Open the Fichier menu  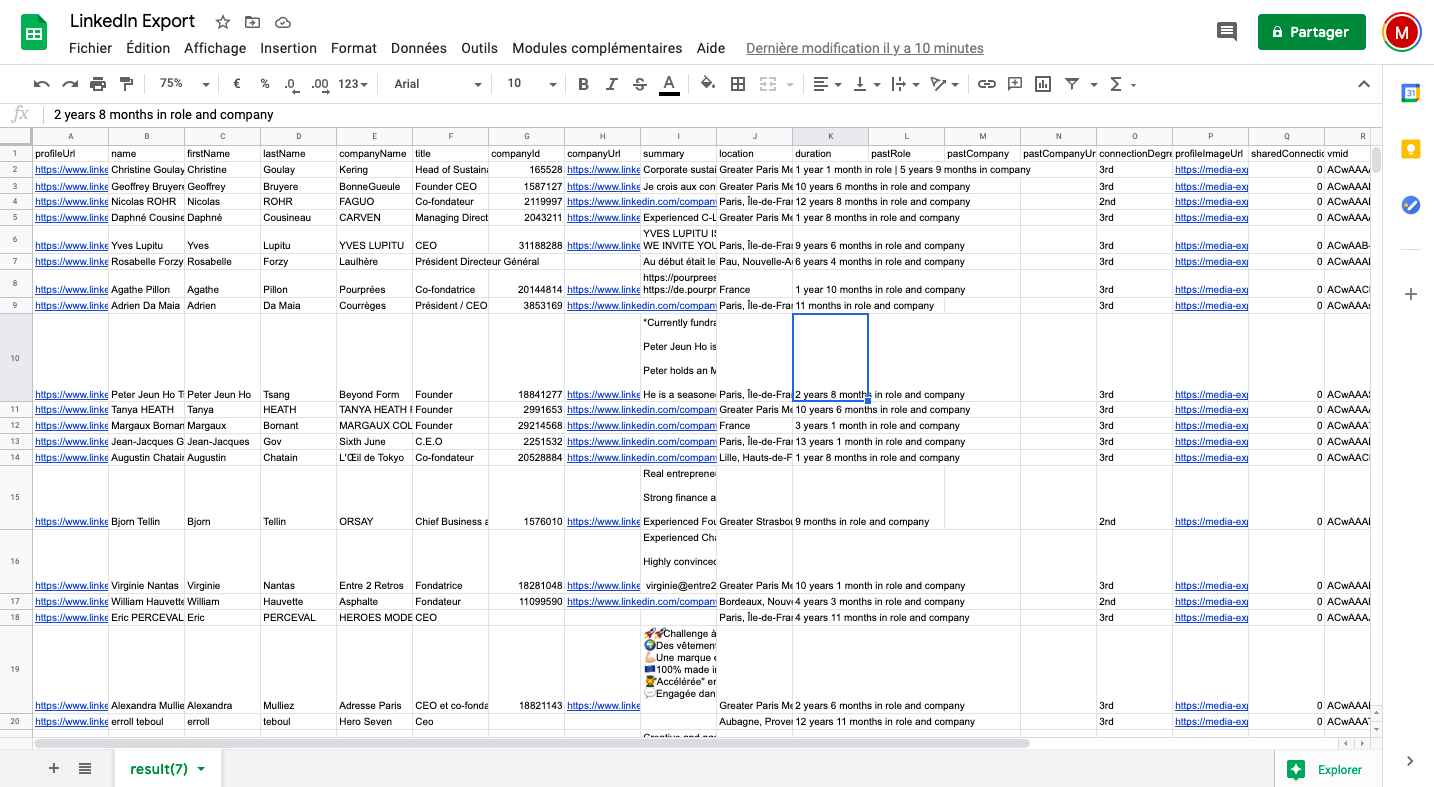(90, 48)
